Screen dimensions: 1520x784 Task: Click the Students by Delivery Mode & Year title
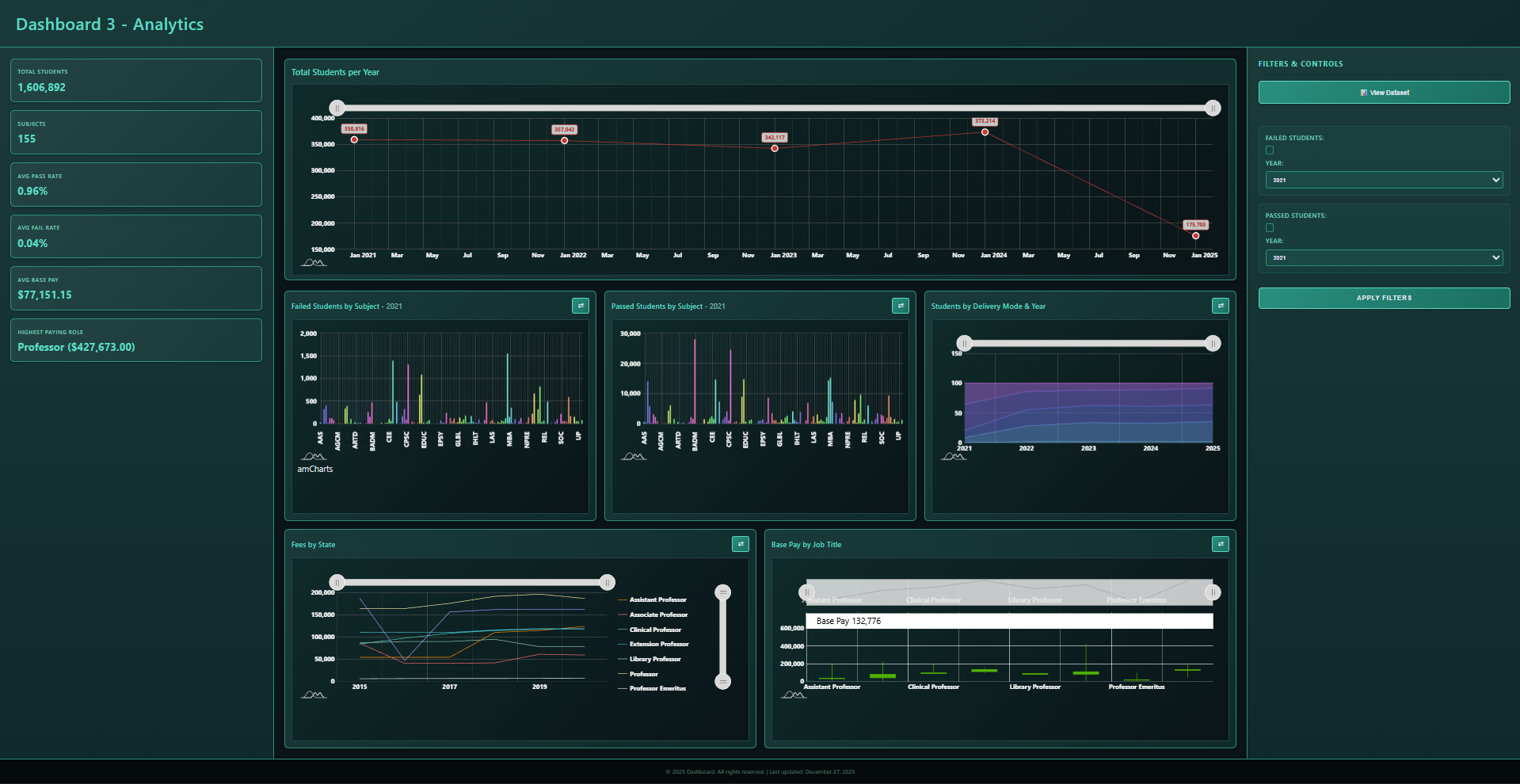point(989,306)
